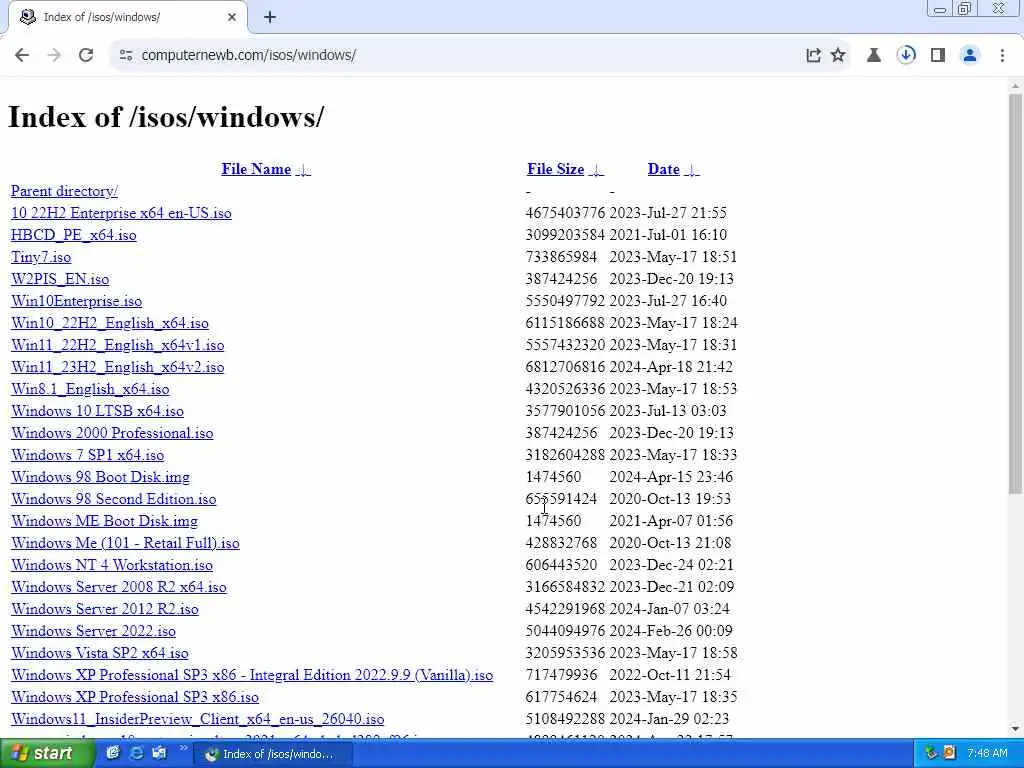Open Win11_22H2_English_x64v1.iso link
The image size is (1024, 768).
[x=118, y=345]
